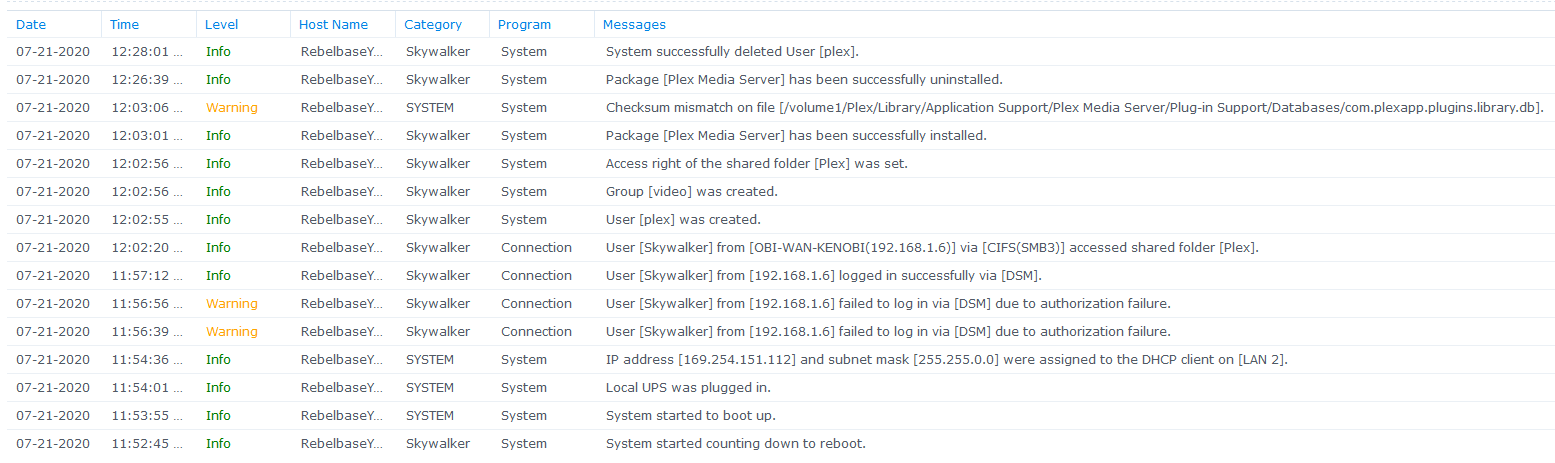The width and height of the screenshot is (1555, 463).
Task: Select the Plex Media Server installed log entry
Action: 781,136
